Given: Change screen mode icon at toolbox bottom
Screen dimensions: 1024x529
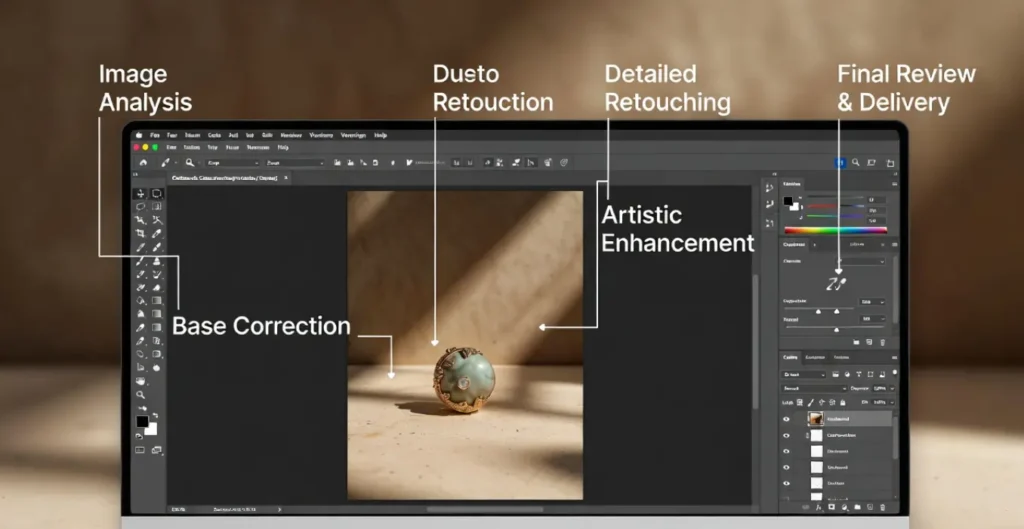Looking at the screenshot, I should pos(157,450).
